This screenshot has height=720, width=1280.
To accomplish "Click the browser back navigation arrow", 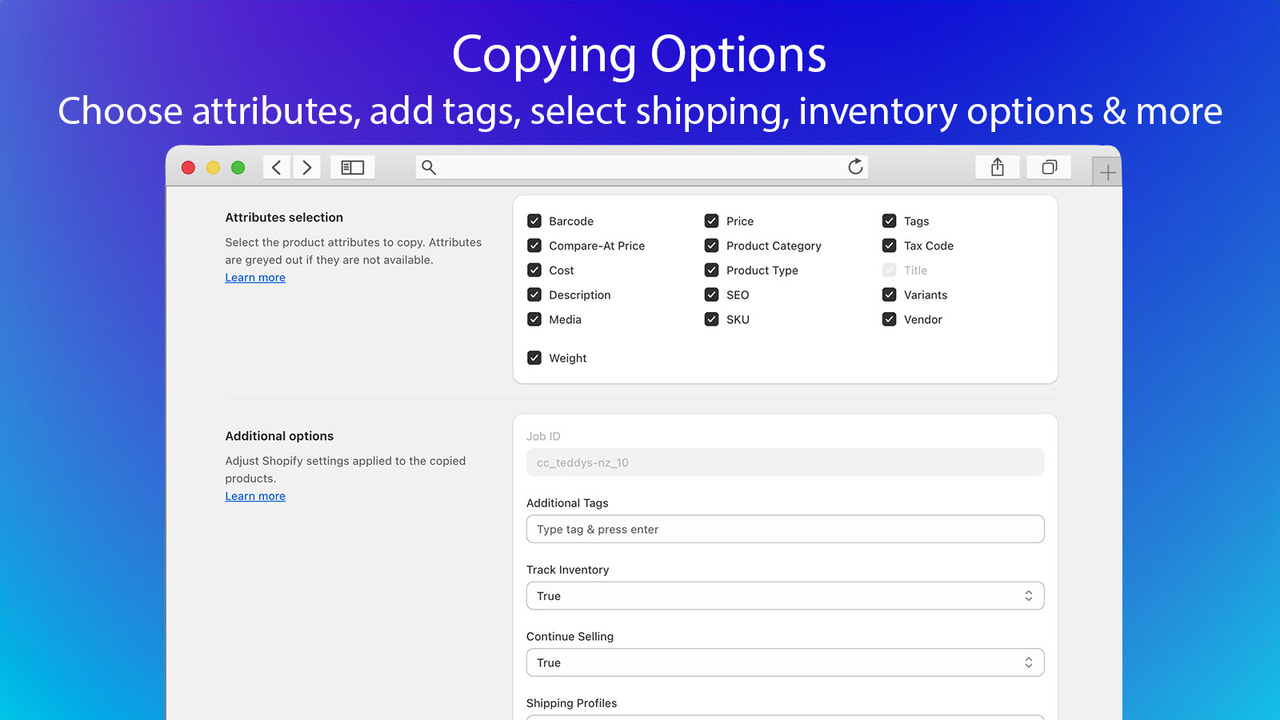I will [276, 167].
